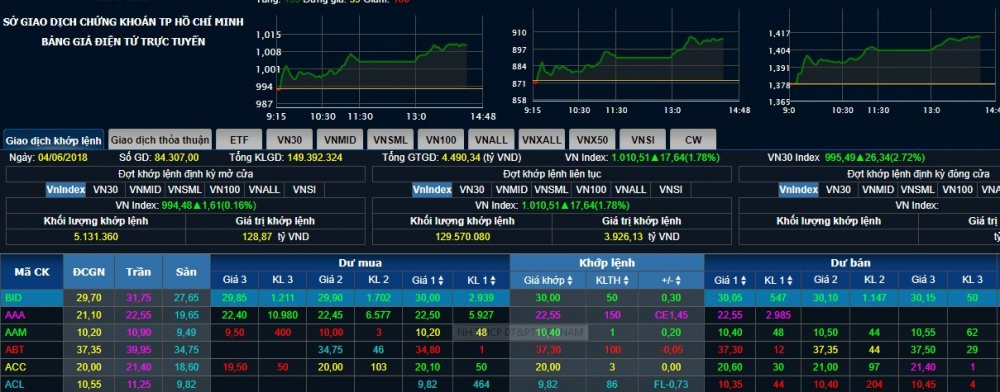Click the Sàn column header
Screen dimensions: 1000x392
click(186, 272)
